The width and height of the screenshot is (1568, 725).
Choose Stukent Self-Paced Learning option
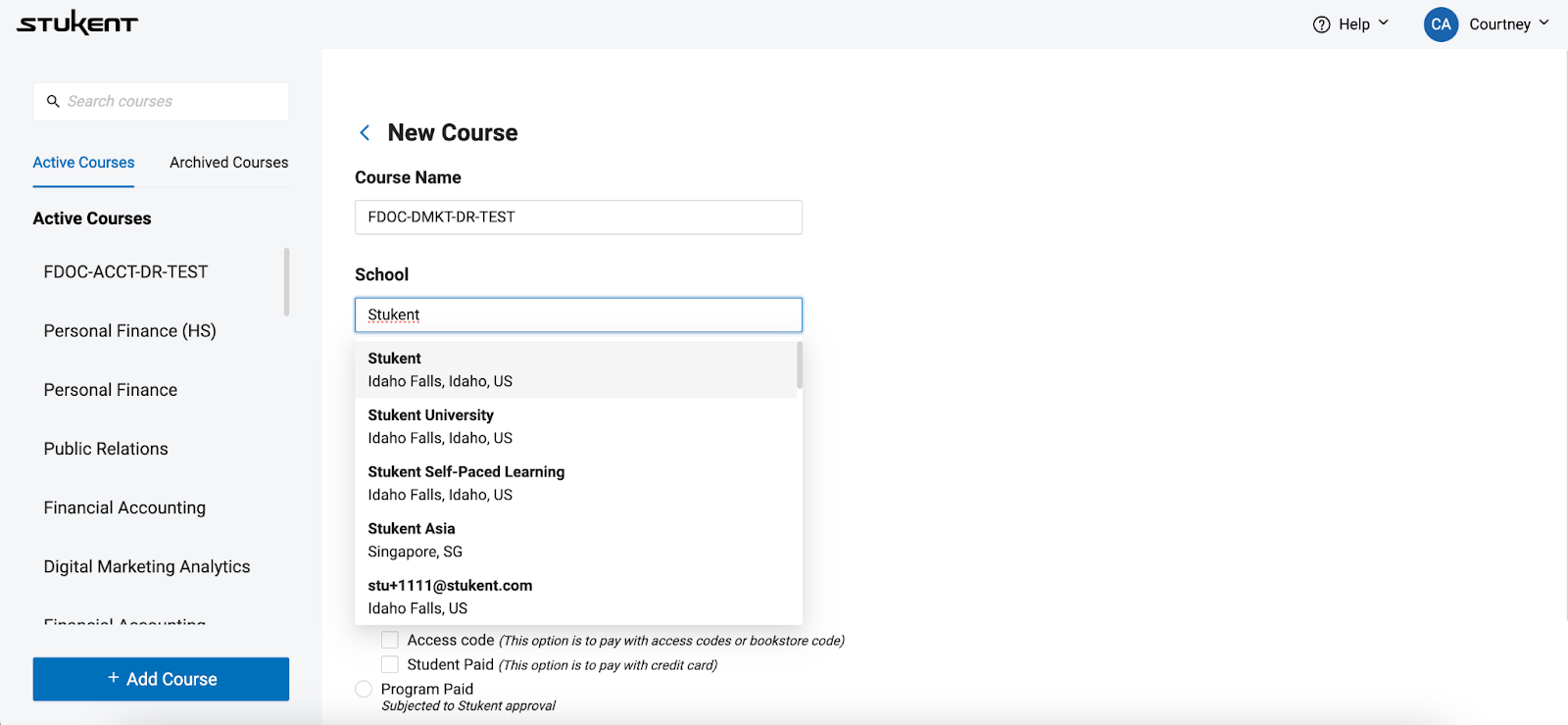tap(576, 483)
